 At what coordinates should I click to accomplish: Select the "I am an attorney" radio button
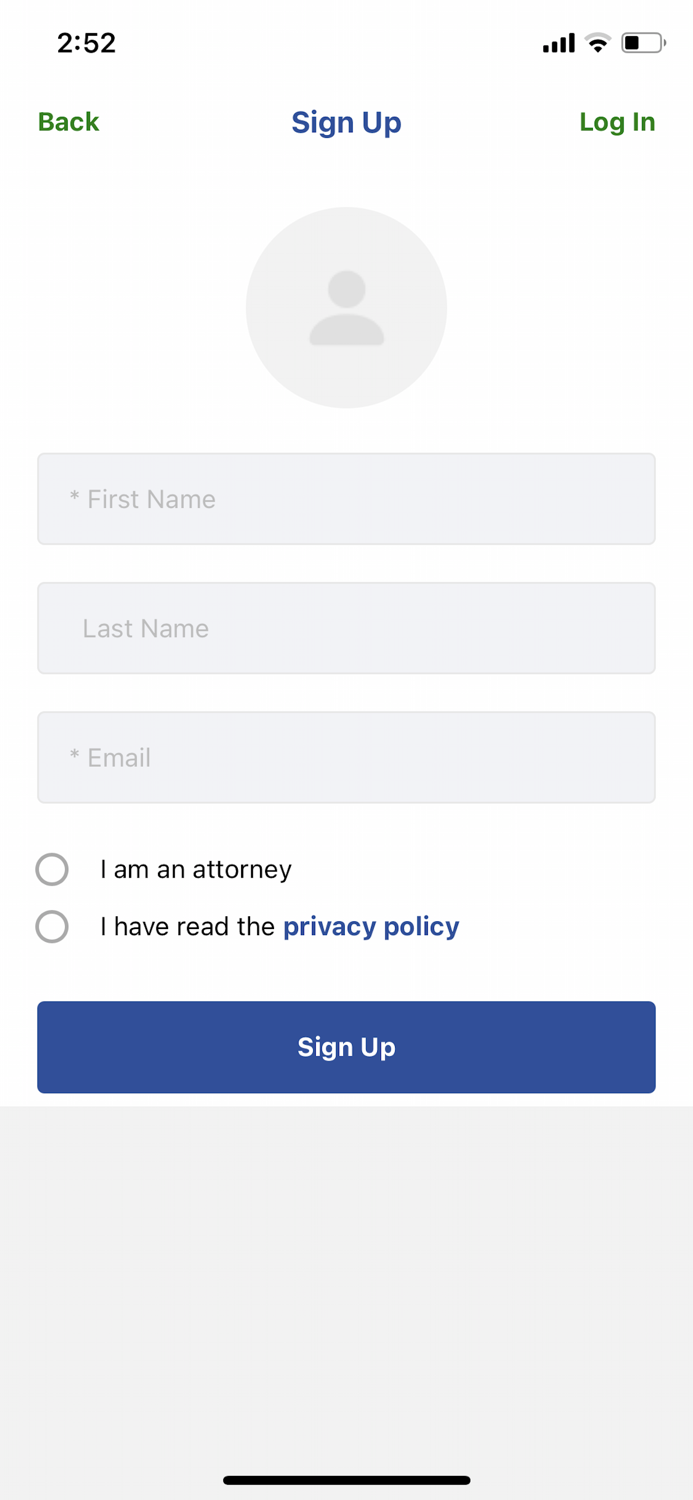click(52, 869)
